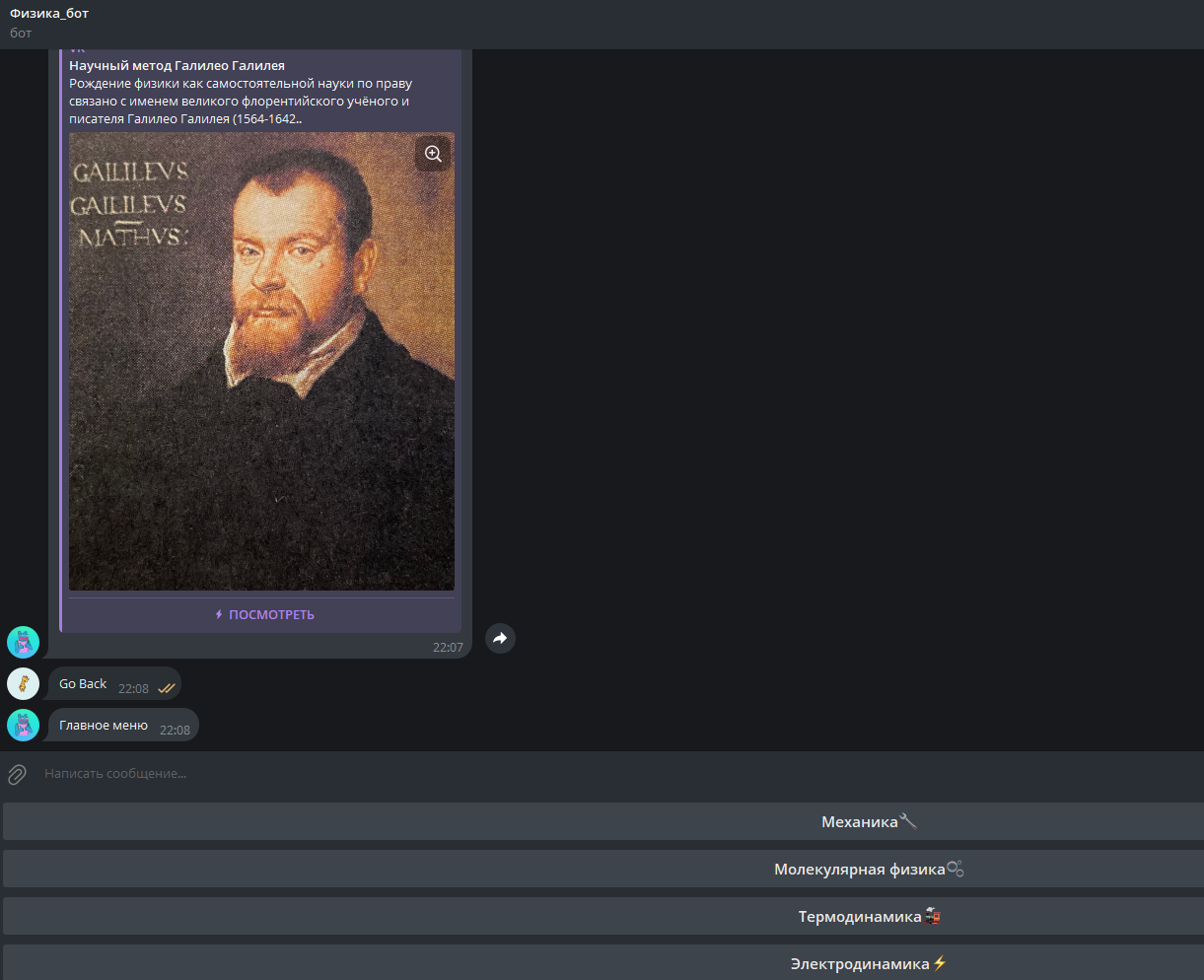
Task: Click the read checkmarks on Go Back message
Action: tap(167, 688)
